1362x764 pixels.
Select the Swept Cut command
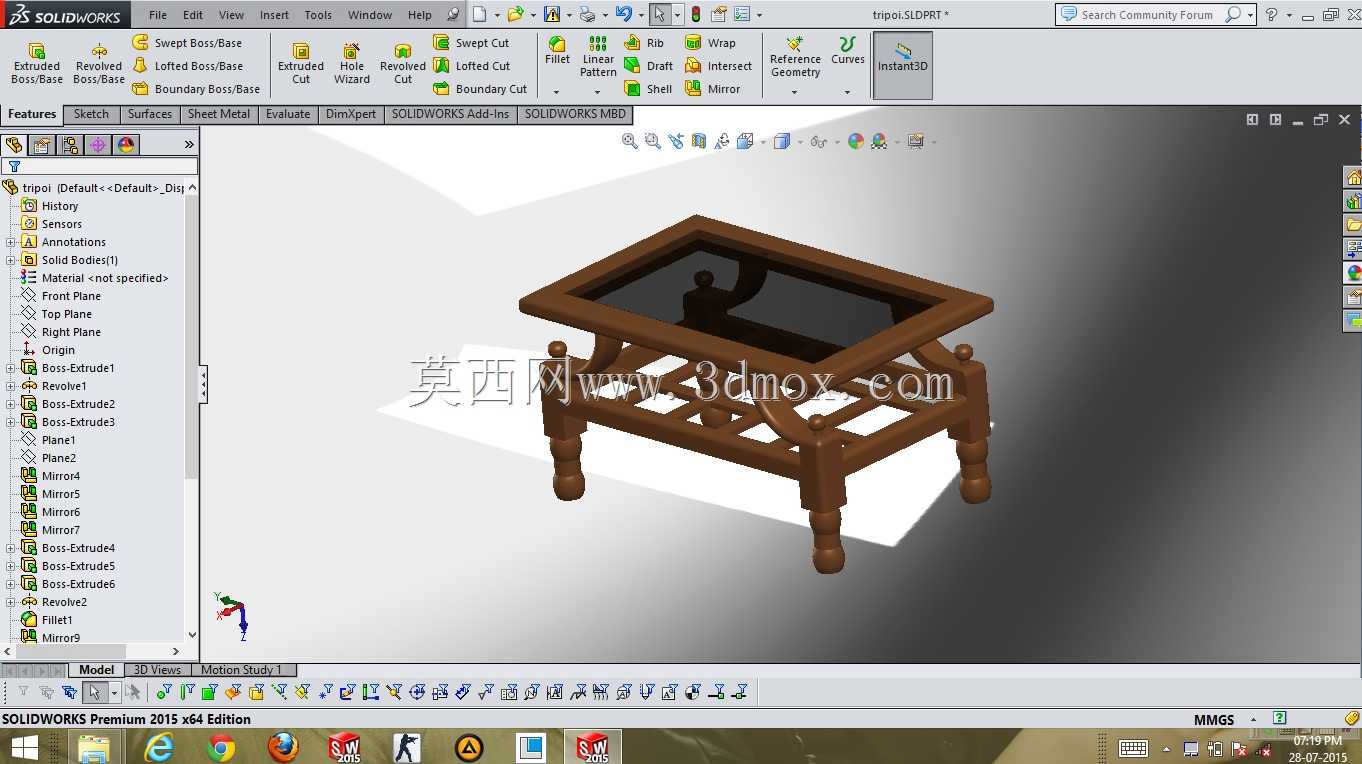[x=471, y=43]
